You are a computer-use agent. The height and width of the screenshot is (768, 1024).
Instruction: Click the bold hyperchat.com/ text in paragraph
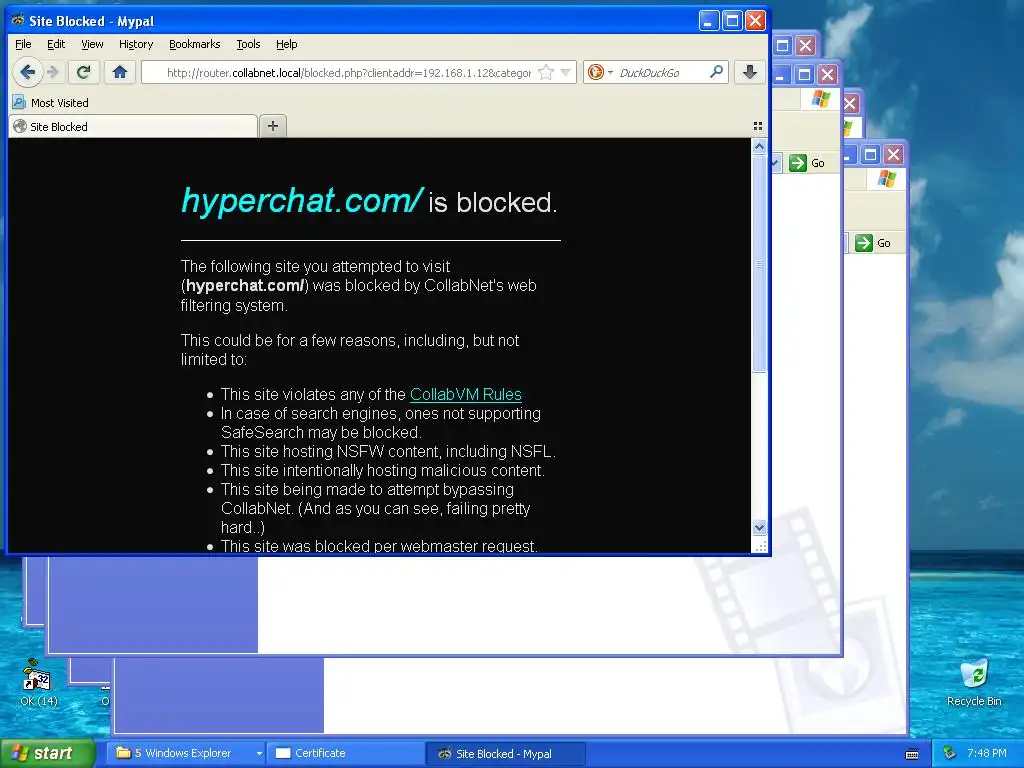[245, 285]
